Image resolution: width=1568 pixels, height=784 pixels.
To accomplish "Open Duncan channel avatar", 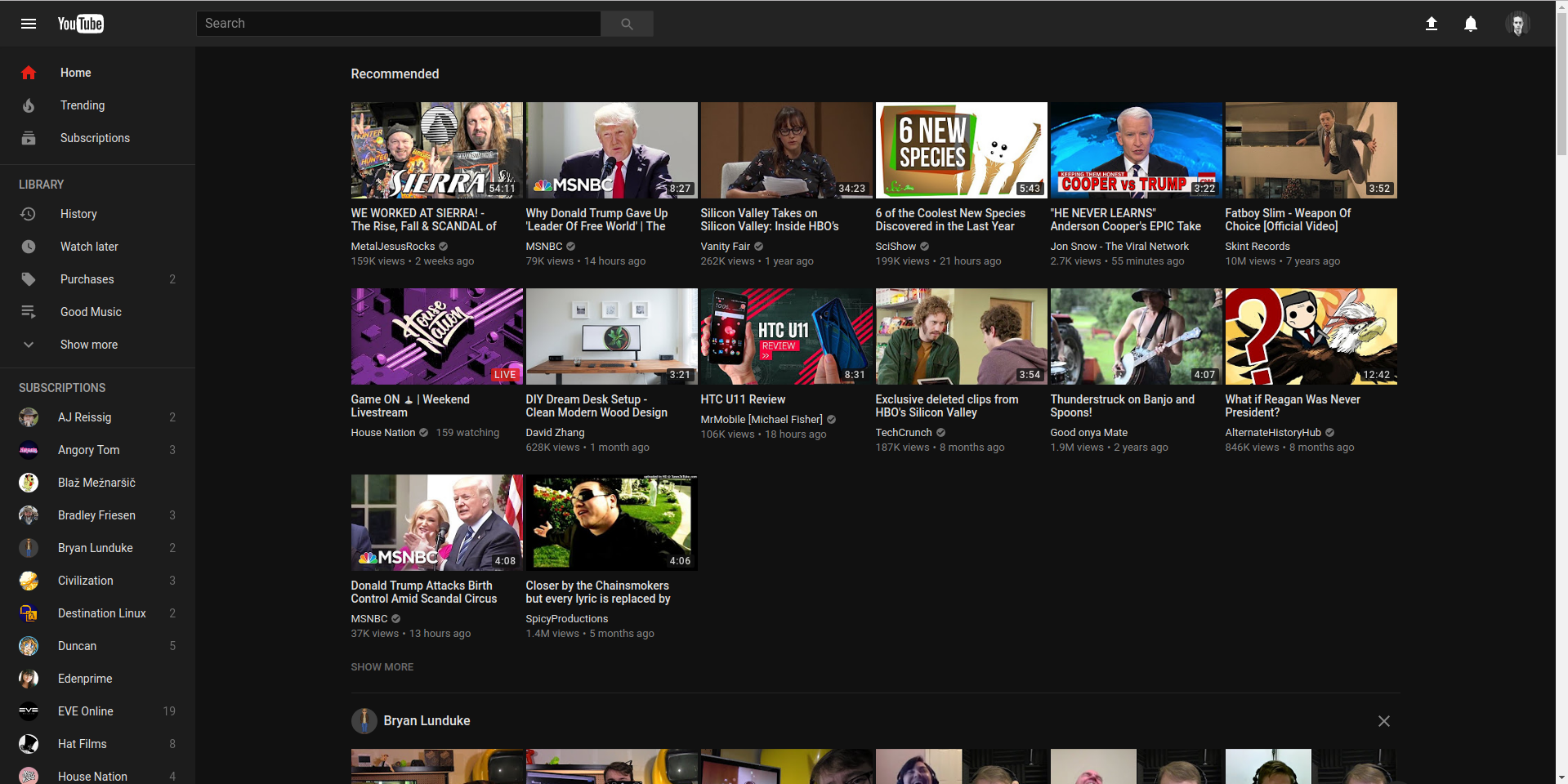I will point(29,646).
